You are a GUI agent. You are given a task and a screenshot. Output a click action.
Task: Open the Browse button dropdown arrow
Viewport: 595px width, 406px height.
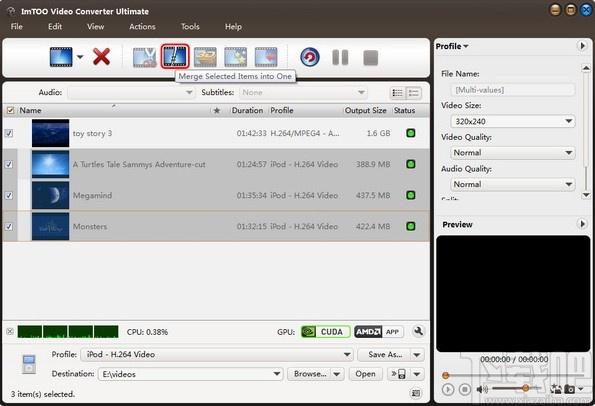(x=337, y=374)
